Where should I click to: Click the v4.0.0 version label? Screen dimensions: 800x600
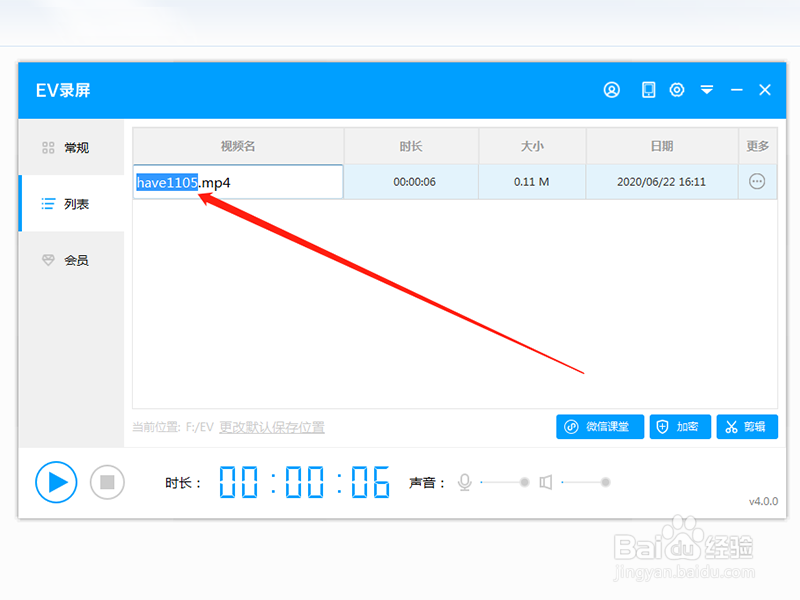763,502
